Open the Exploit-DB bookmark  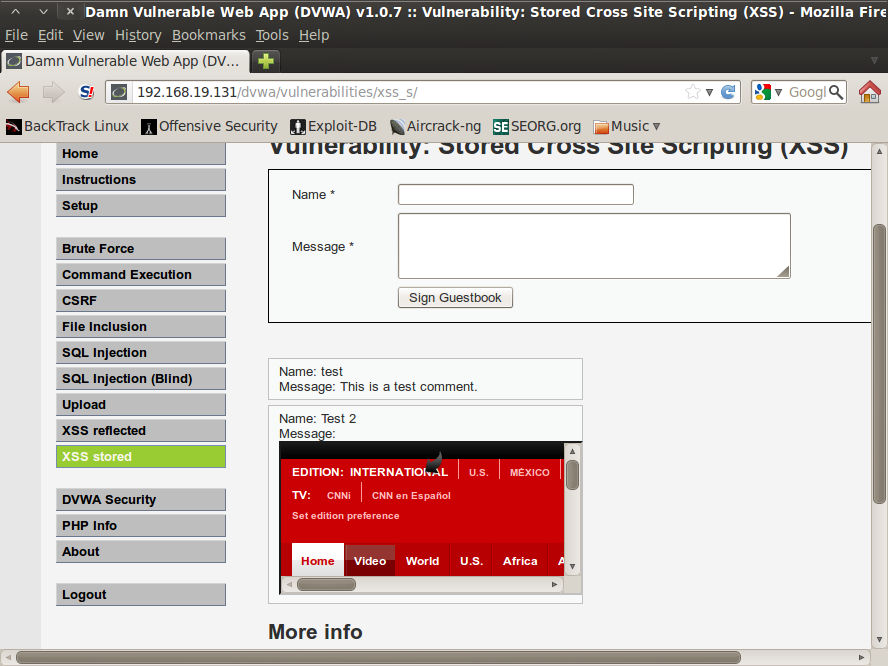[334, 126]
